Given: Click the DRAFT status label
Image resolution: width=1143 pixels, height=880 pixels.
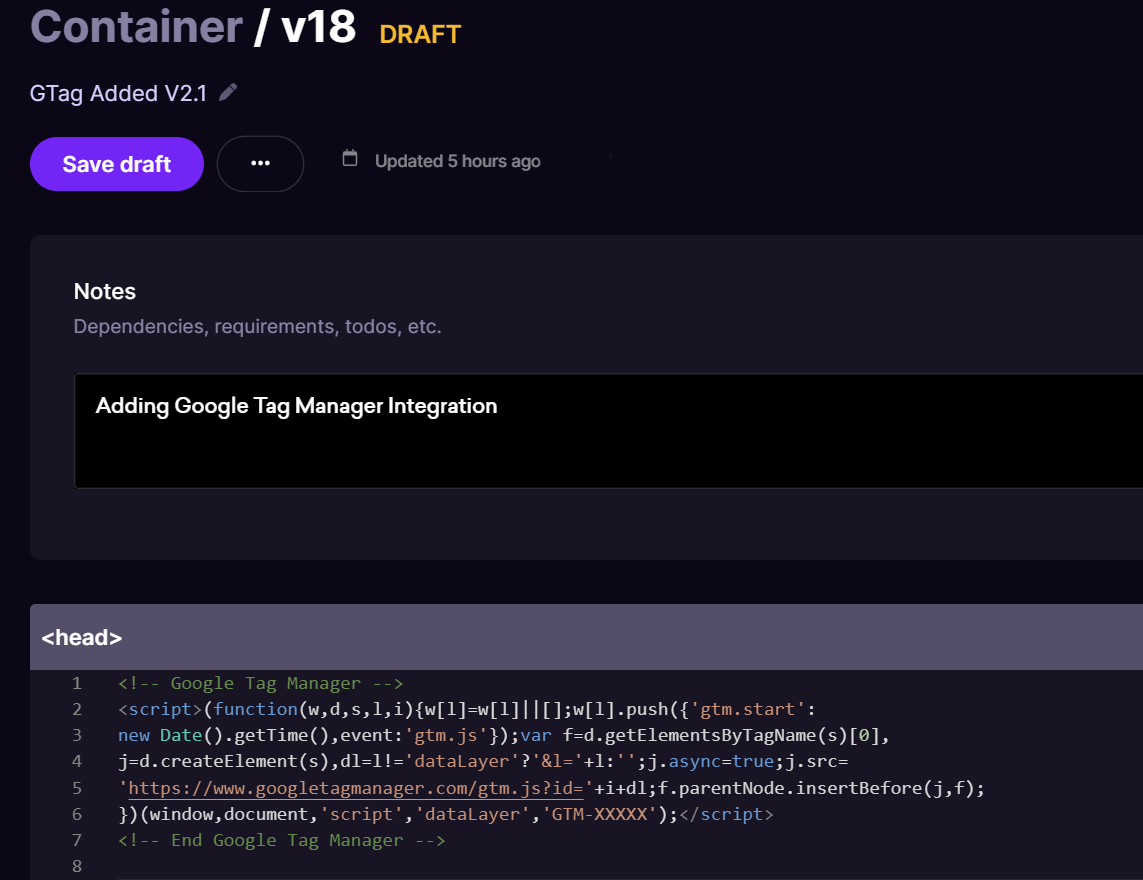Looking at the screenshot, I should click(x=420, y=34).
